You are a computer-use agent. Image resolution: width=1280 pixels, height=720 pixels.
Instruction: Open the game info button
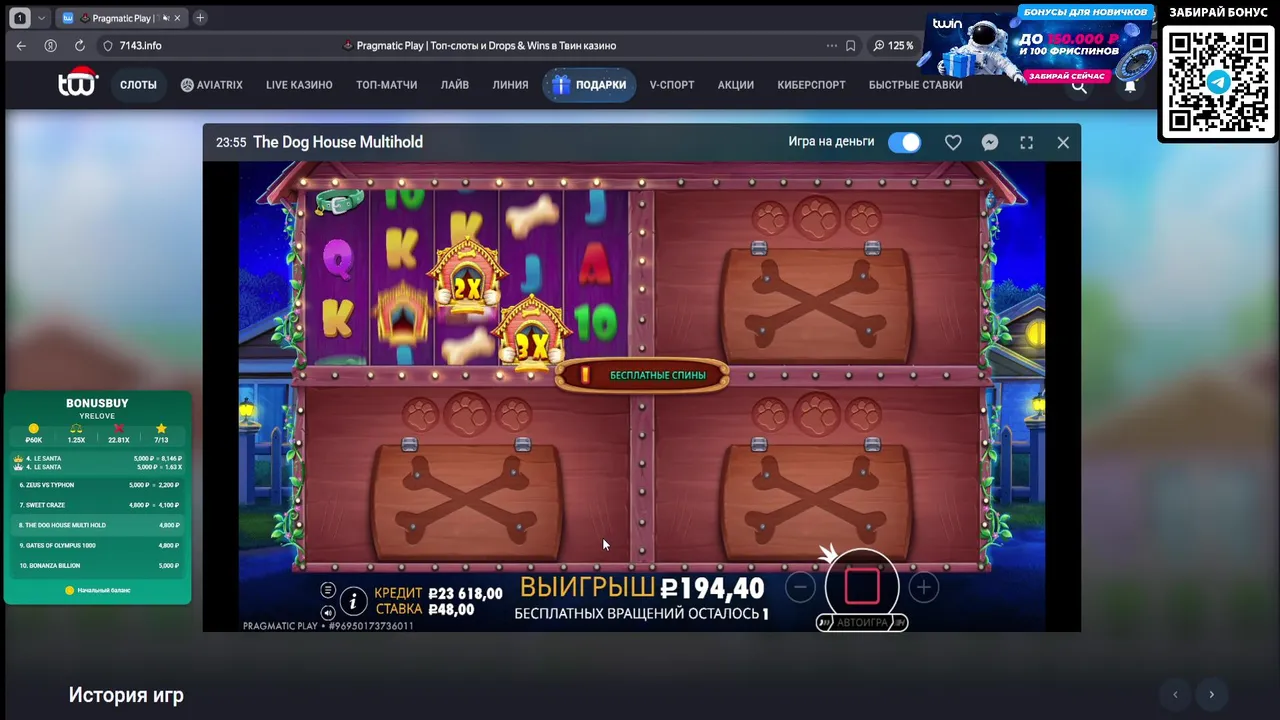[x=353, y=601]
